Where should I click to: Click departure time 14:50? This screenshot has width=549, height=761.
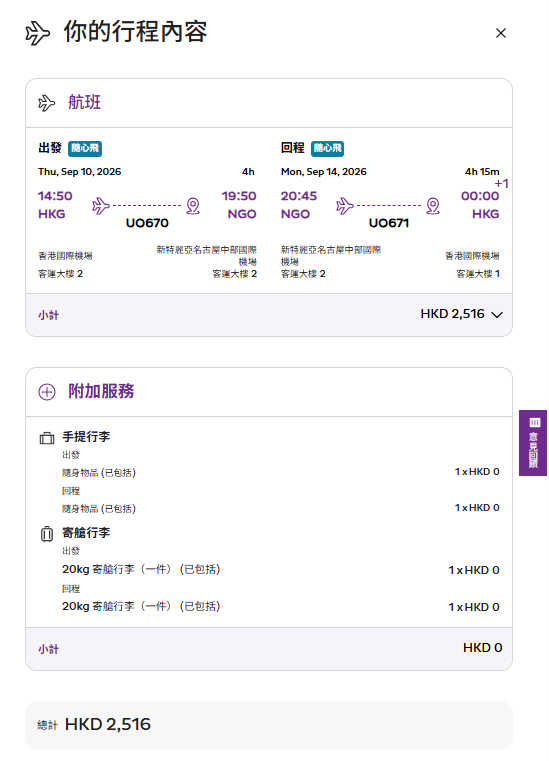click(x=55, y=196)
